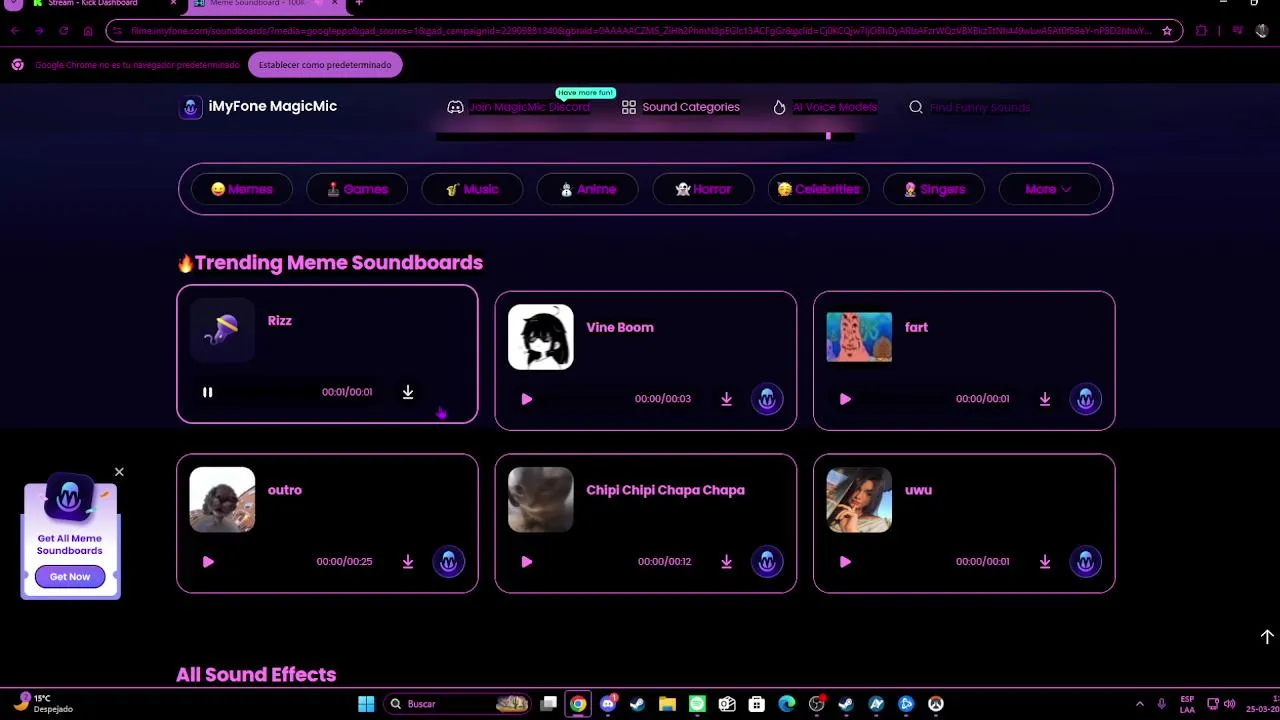Download Chipi Chipi Chapa Chapa sound

727,562
